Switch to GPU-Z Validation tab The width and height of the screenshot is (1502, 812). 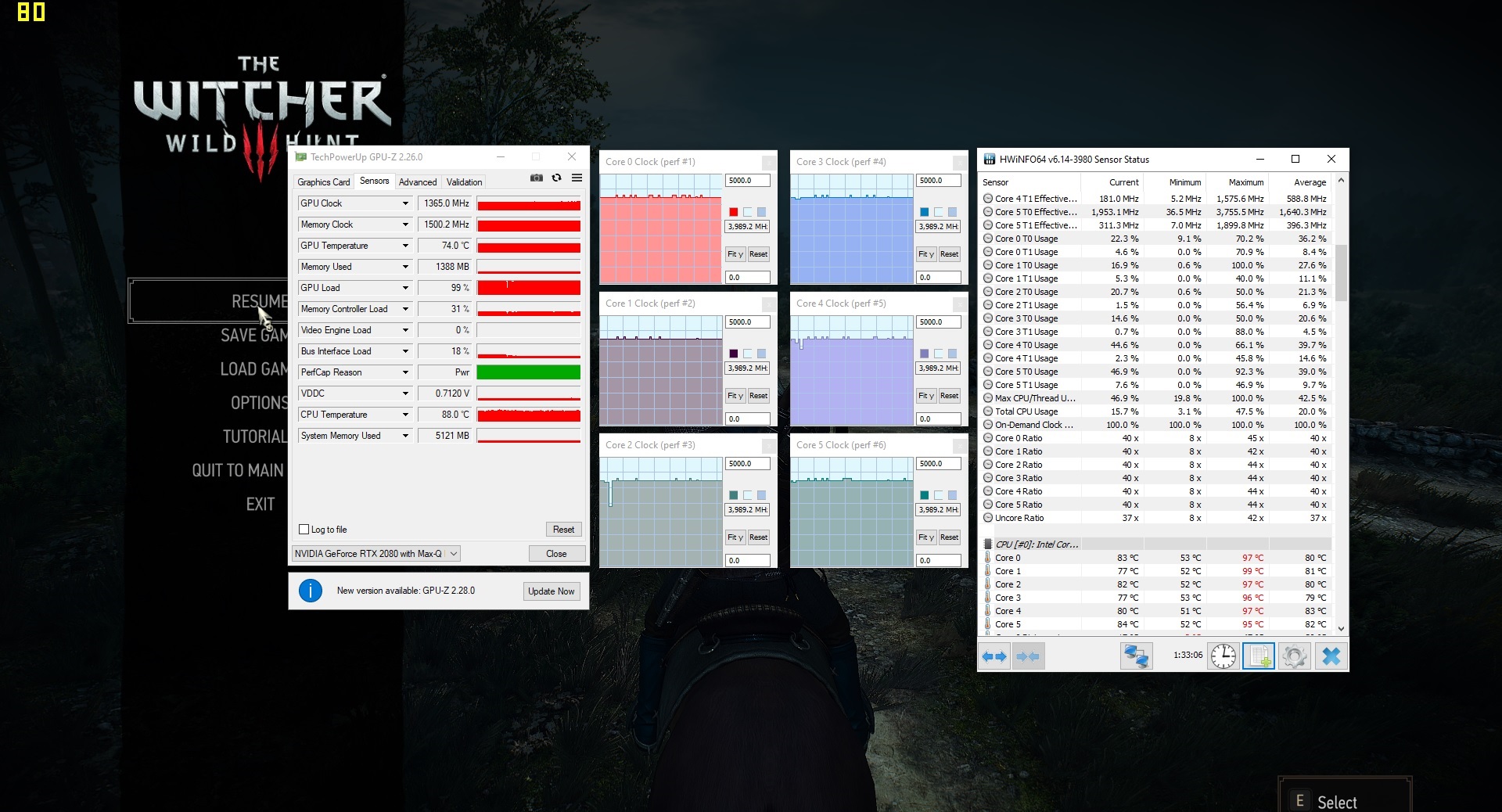pos(464,182)
